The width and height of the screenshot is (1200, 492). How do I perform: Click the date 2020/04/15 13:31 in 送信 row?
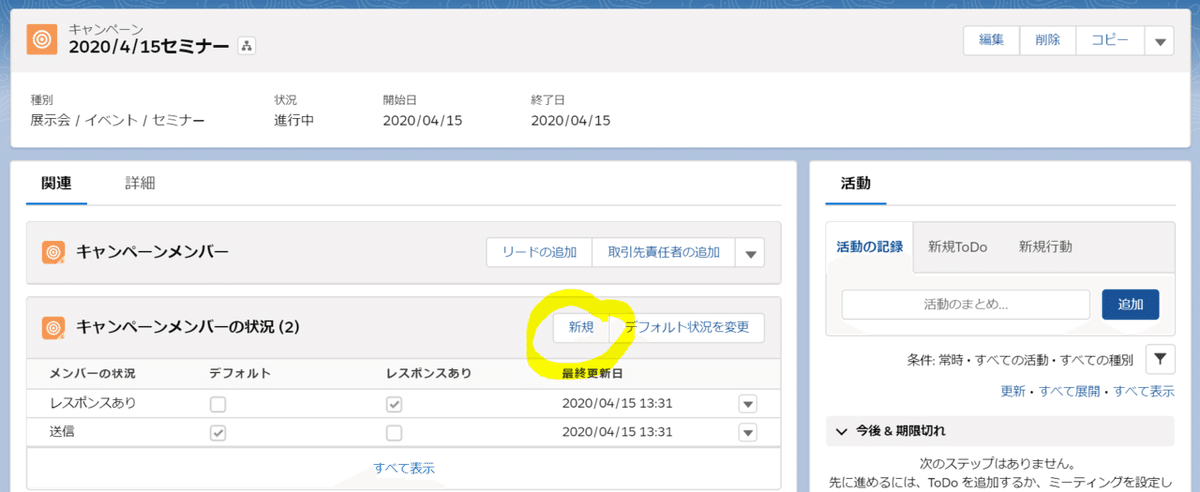617,433
